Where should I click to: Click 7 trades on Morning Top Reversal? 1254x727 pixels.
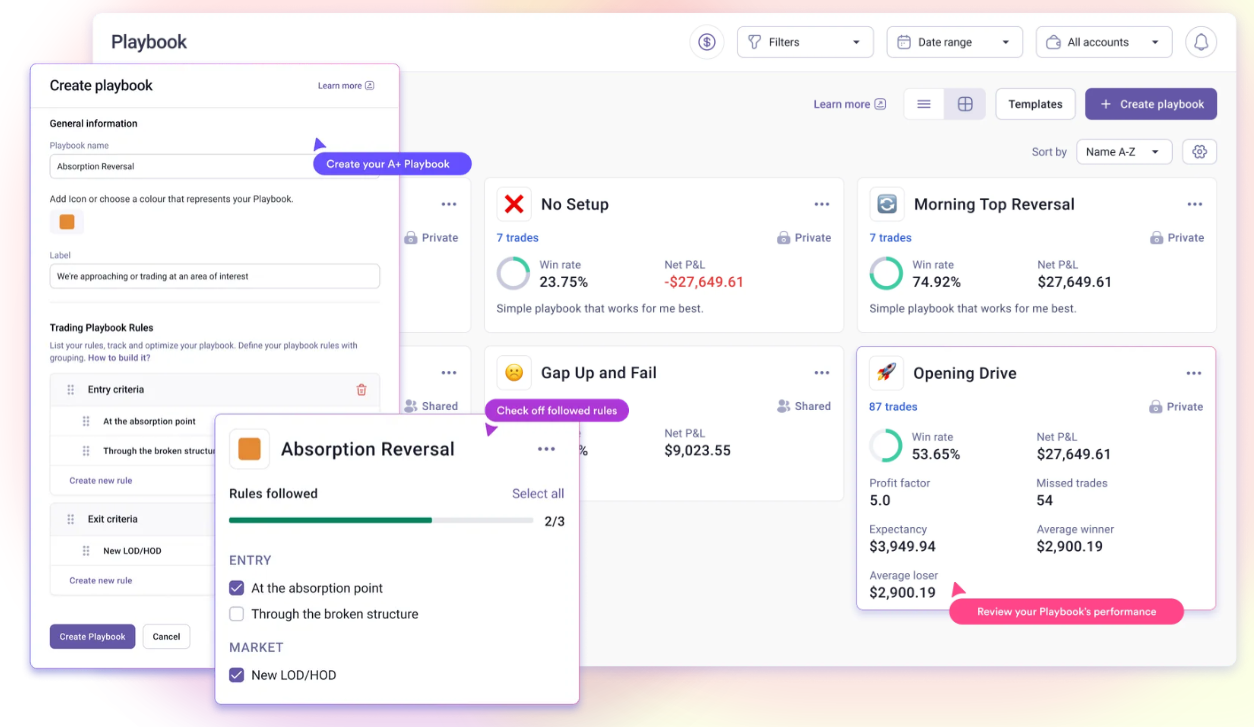tap(891, 238)
